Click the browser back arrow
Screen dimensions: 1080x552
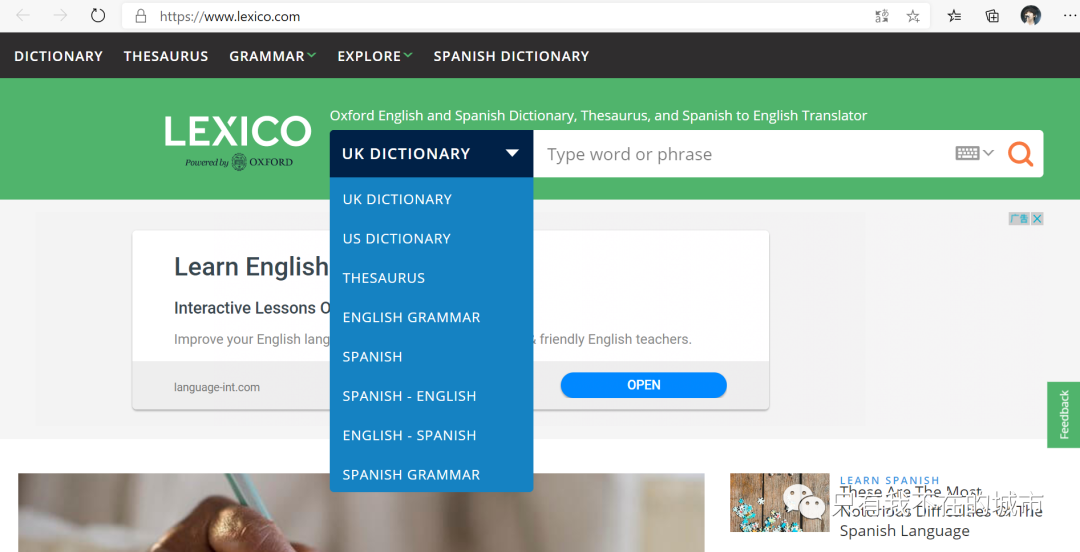coord(23,16)
